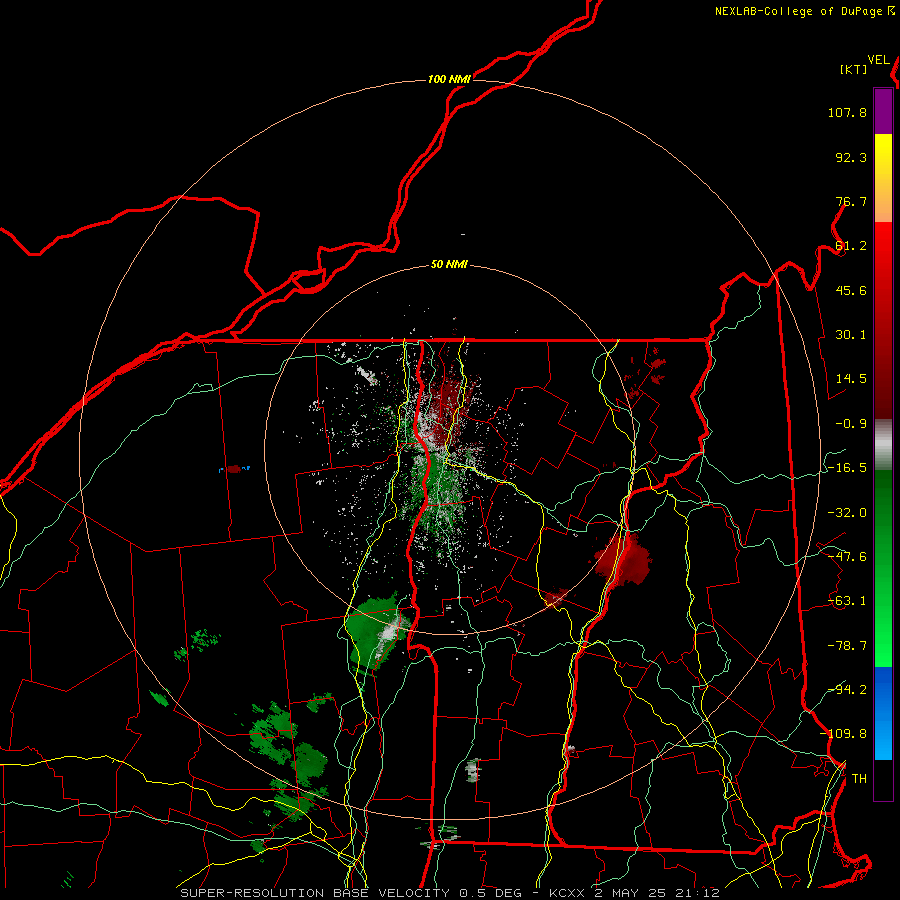Click the light blue segment of color bar

pyautogui.click(x=883, y=713)
